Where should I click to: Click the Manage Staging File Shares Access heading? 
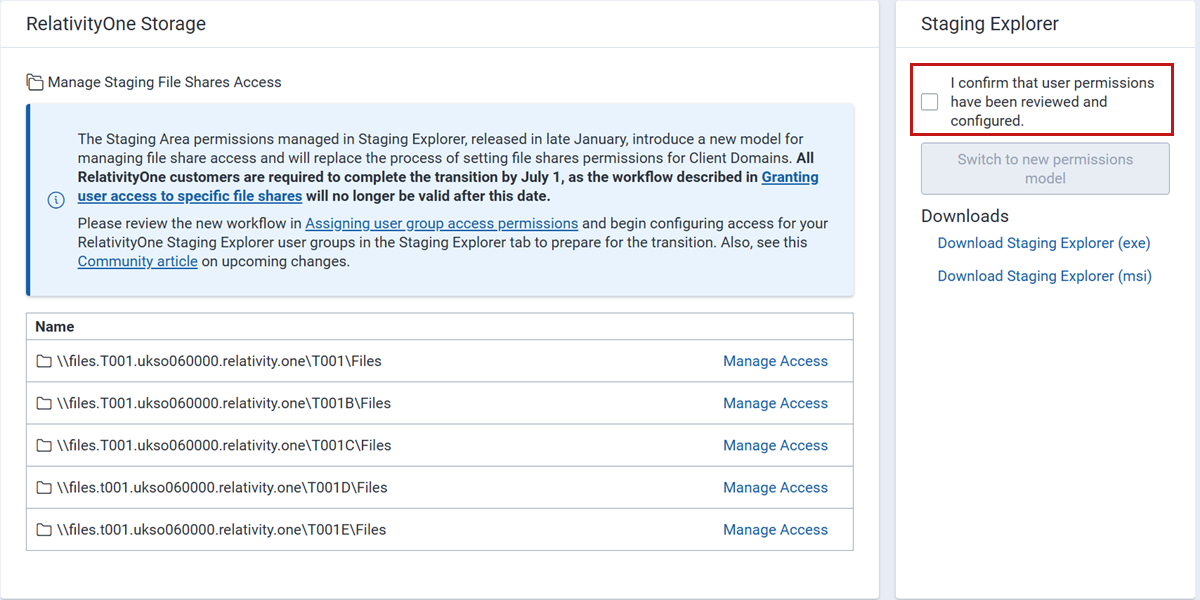pos(165,82)
